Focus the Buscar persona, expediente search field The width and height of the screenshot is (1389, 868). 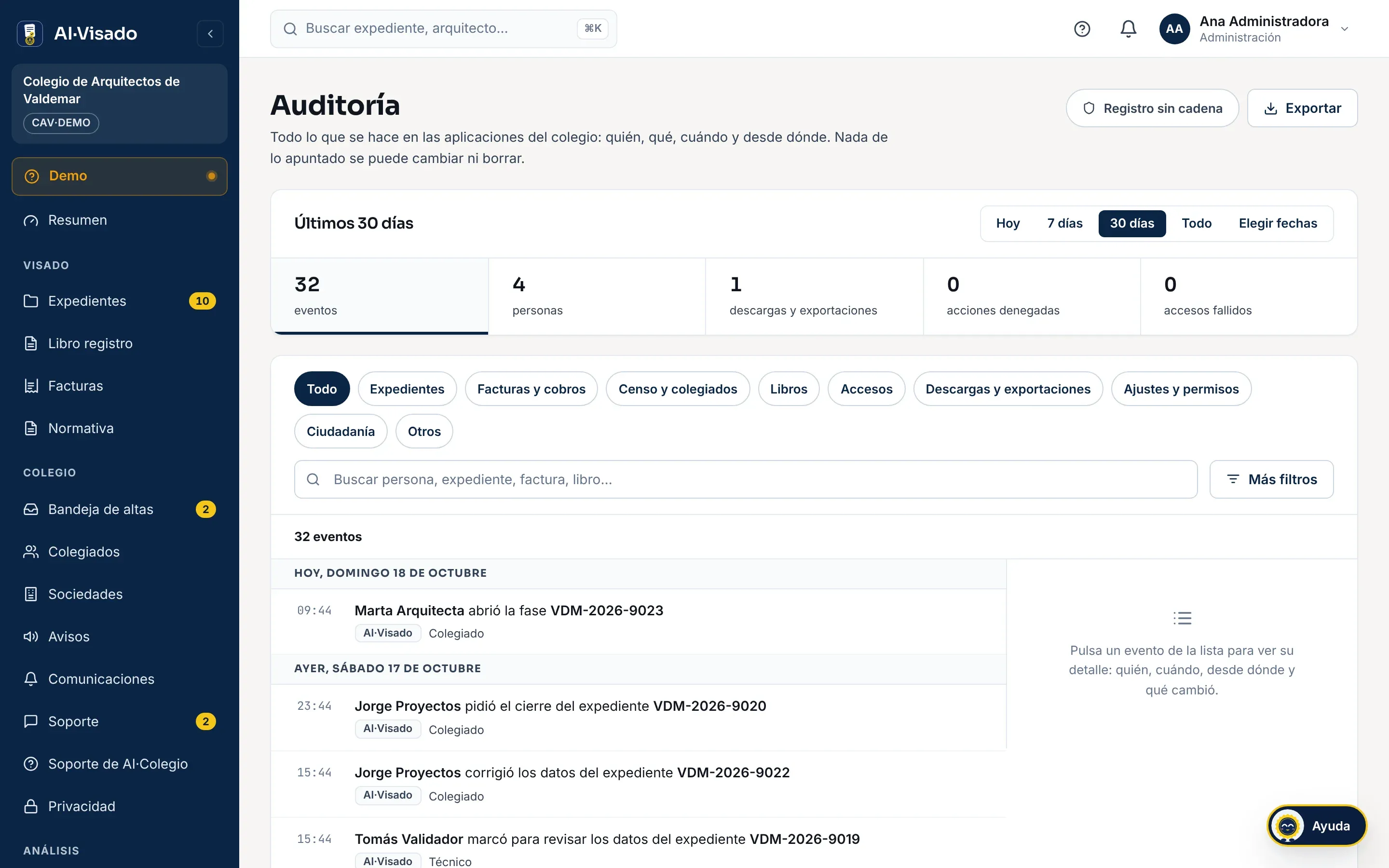point(746,479)
